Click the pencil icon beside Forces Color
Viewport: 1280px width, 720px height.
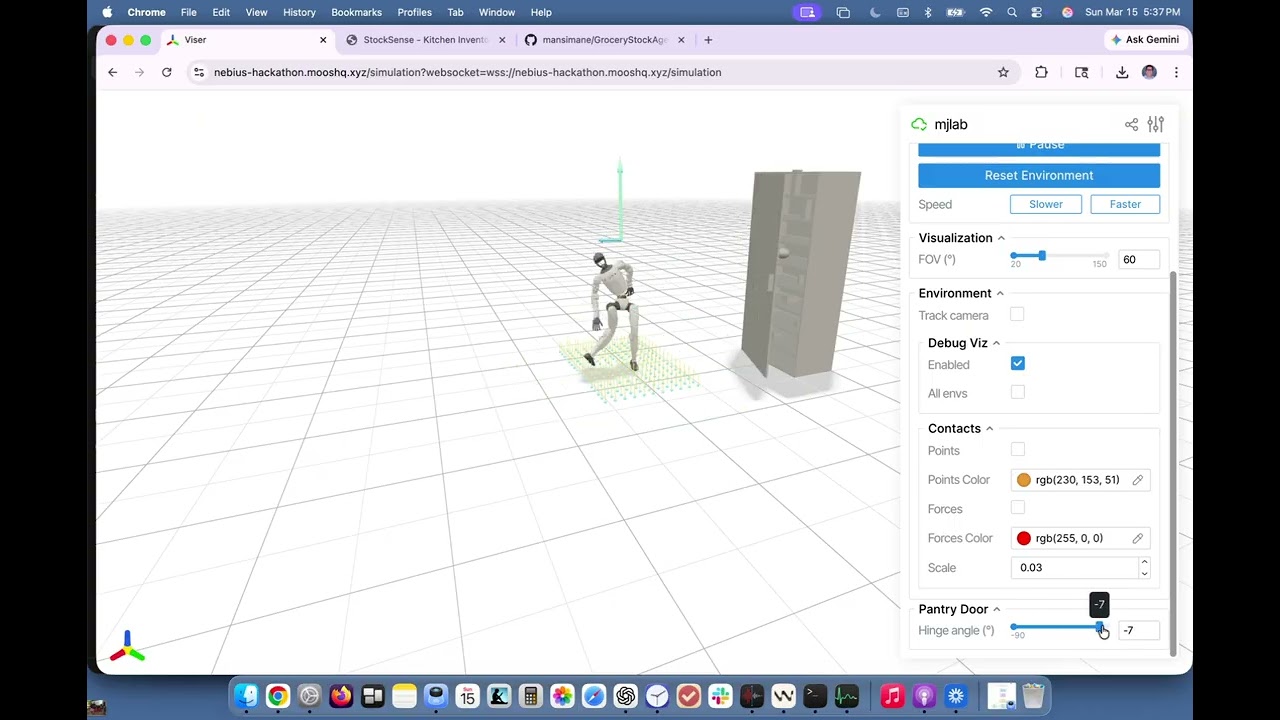(x=1137, y=538)
